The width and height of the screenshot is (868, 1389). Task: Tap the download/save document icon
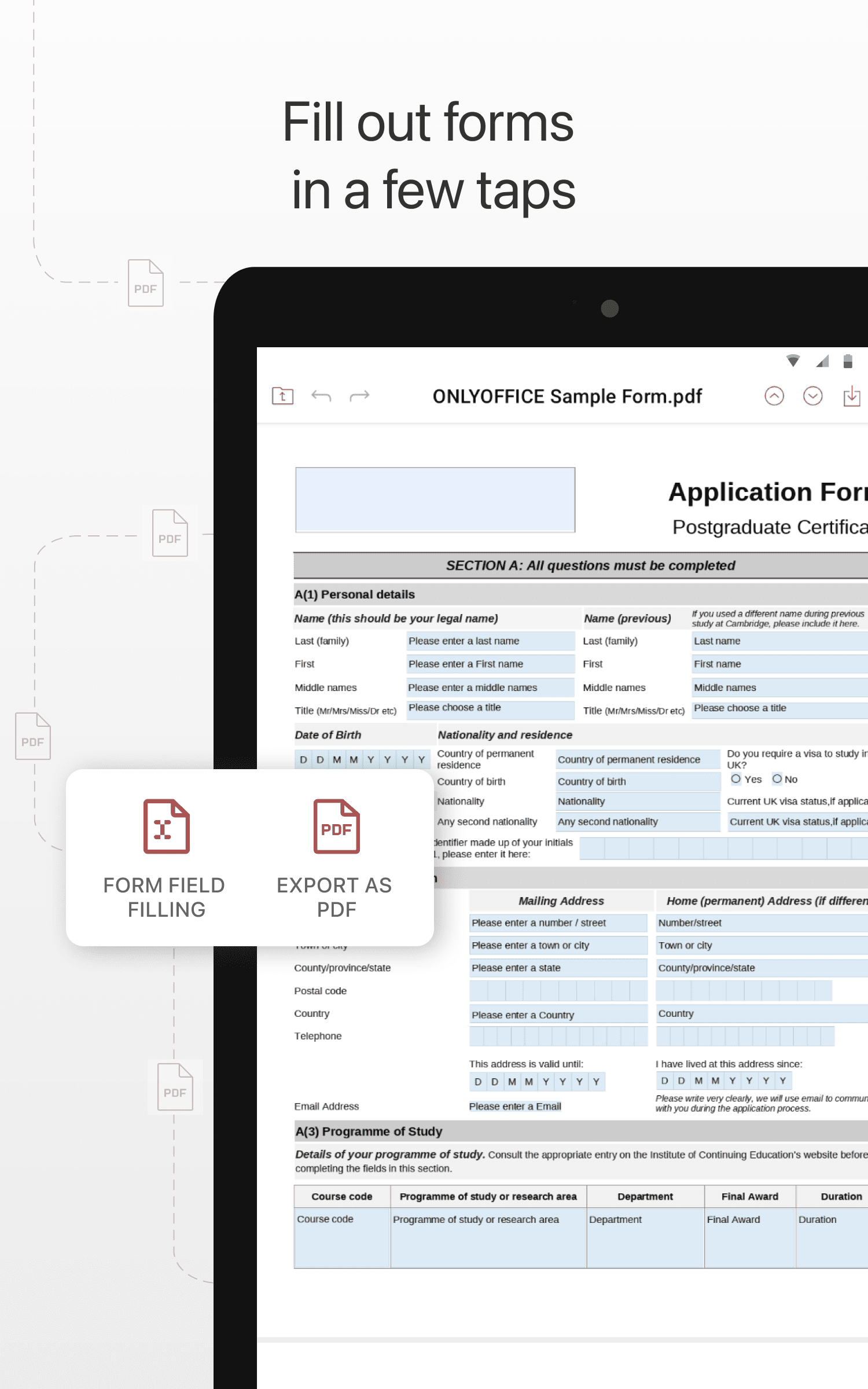pyautogui.click(x=851, y=396)
